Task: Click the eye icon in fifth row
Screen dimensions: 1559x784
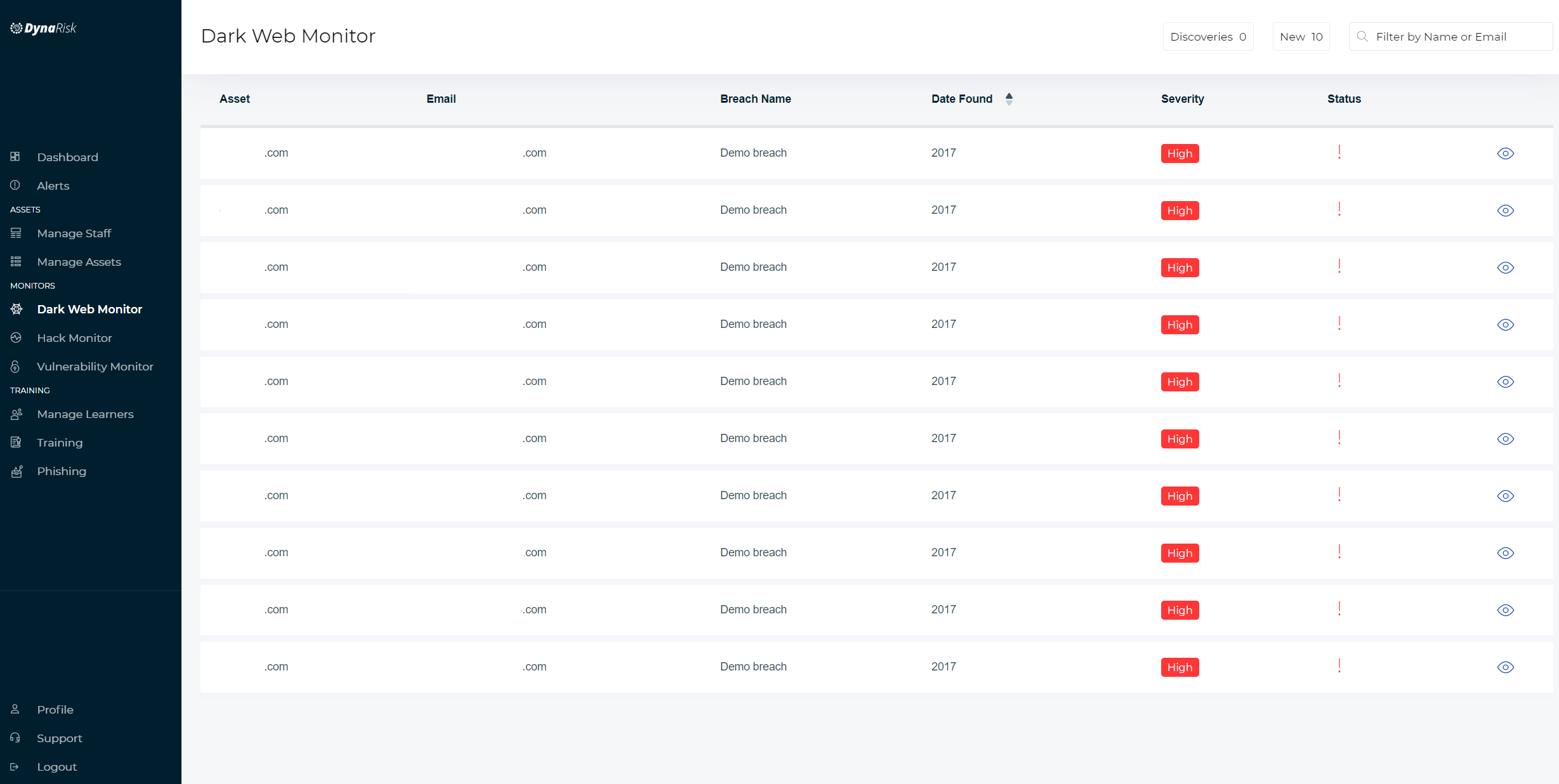Action: 1505,382
